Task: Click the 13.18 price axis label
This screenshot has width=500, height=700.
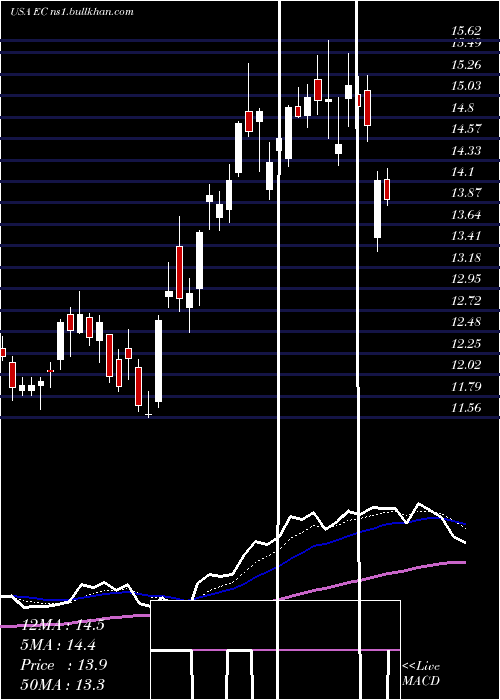Action: click(x=466, y=258)
